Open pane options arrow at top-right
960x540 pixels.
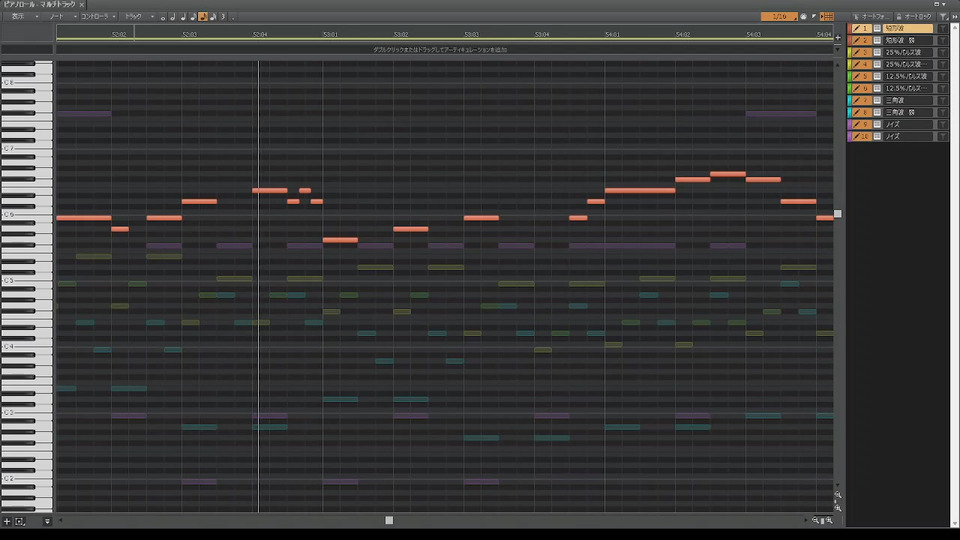943,4
